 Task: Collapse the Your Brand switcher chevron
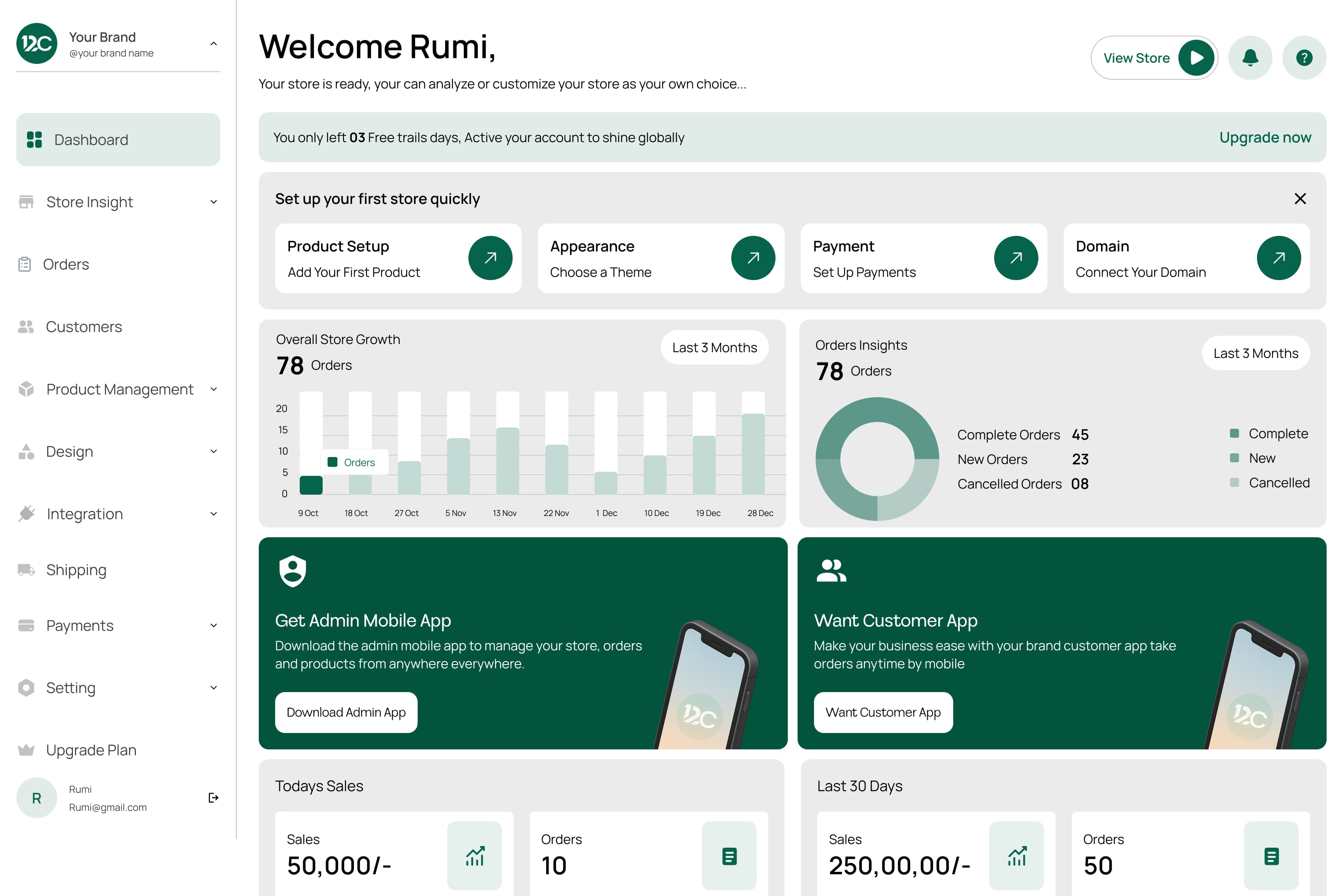pyautogui.click(x=213, y=43)
